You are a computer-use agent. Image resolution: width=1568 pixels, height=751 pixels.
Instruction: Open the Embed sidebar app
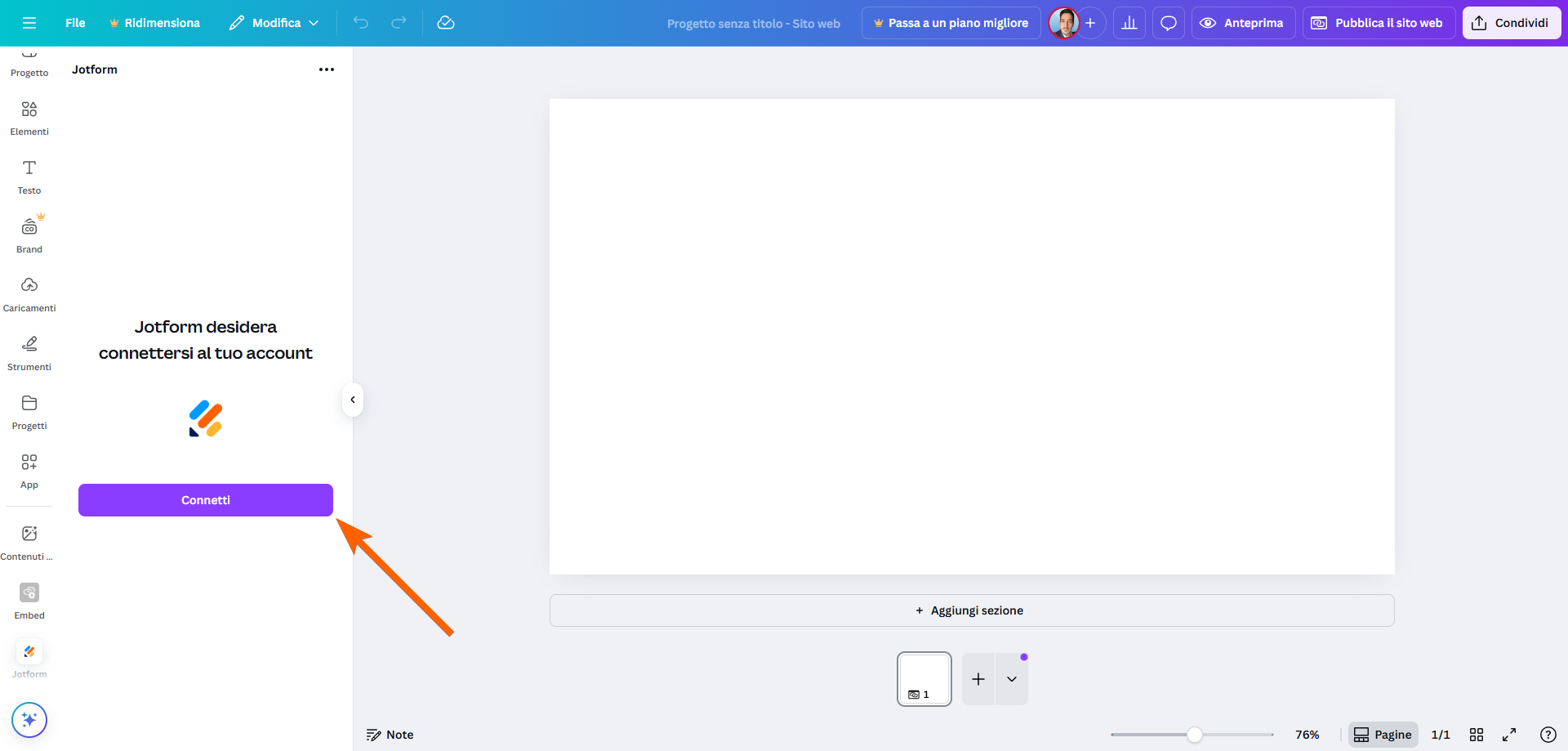pyautogui.click(x=29, y=601)
